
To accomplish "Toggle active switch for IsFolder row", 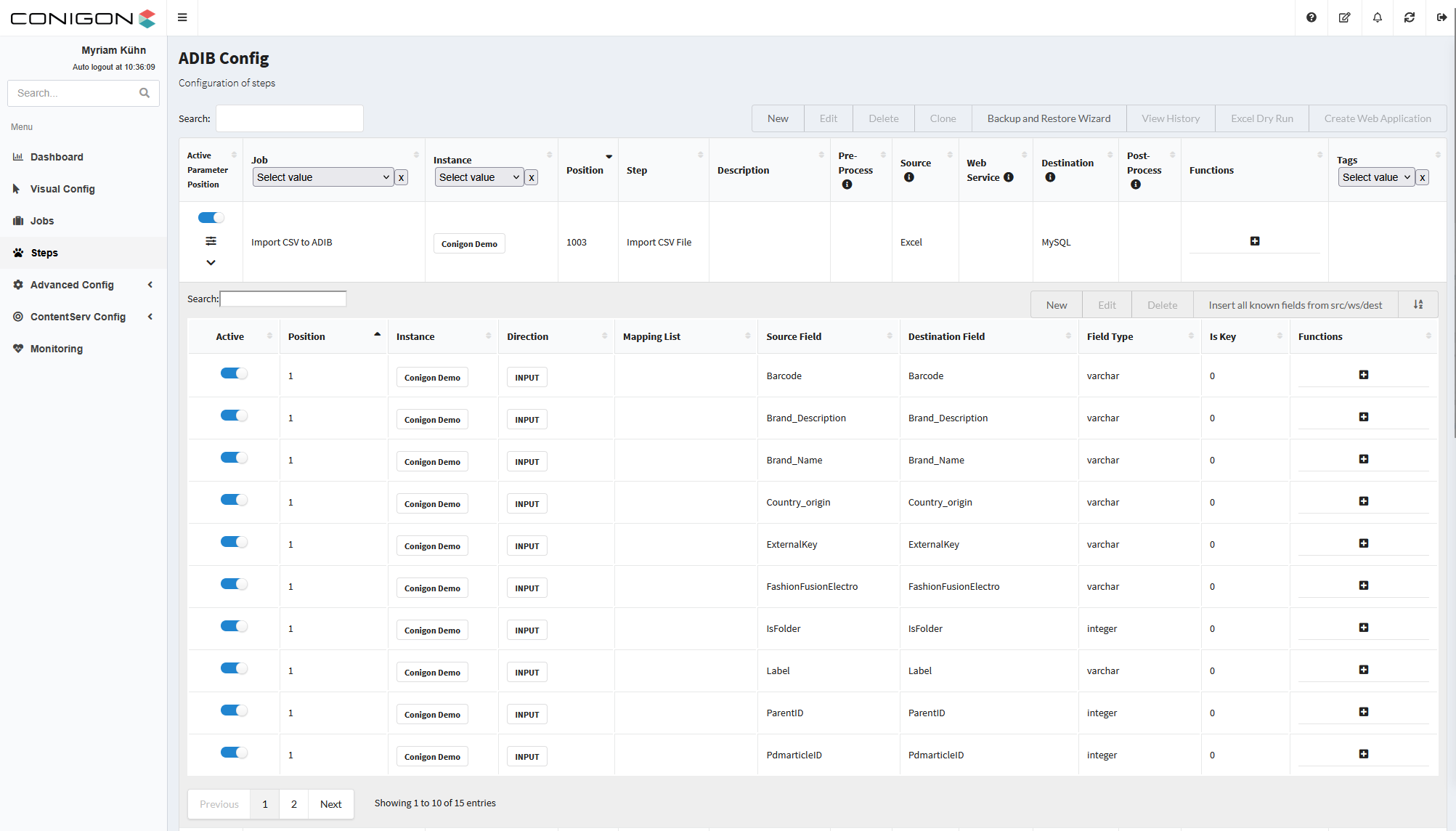I will tap(234, 626).
